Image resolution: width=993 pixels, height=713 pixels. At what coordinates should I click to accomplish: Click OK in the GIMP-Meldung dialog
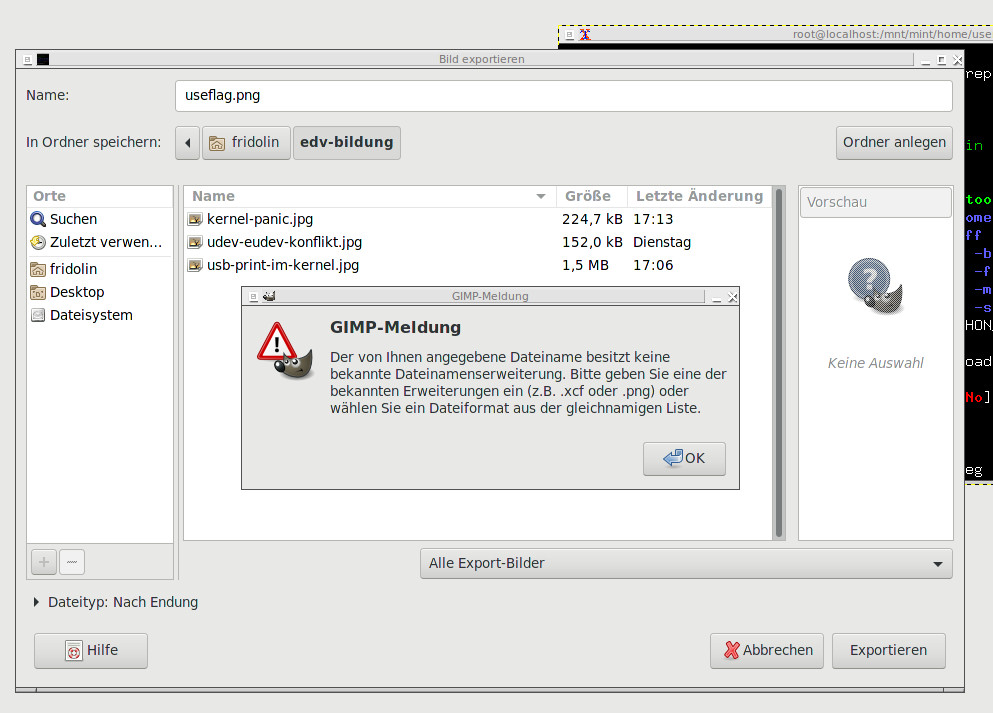(x=684, y=458)
